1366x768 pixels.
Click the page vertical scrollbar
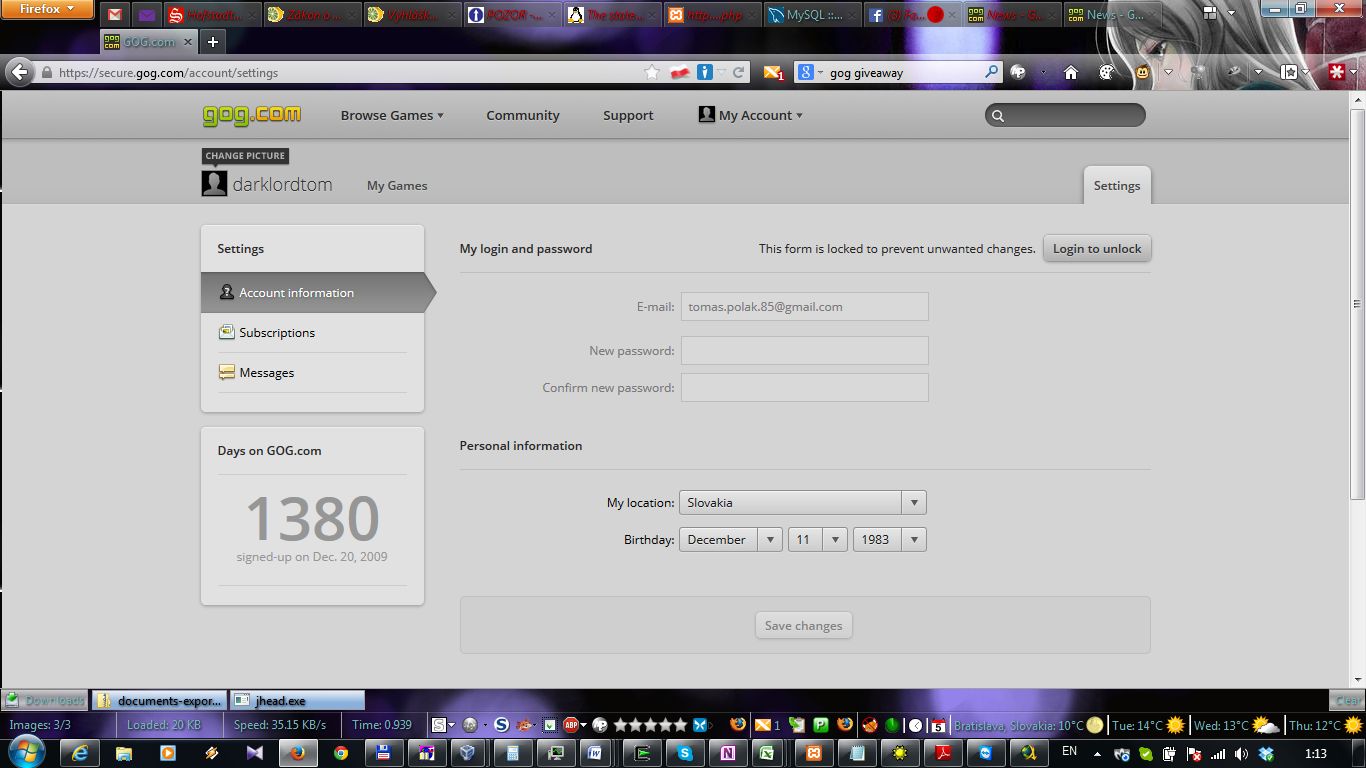[x=1357, y=304]
